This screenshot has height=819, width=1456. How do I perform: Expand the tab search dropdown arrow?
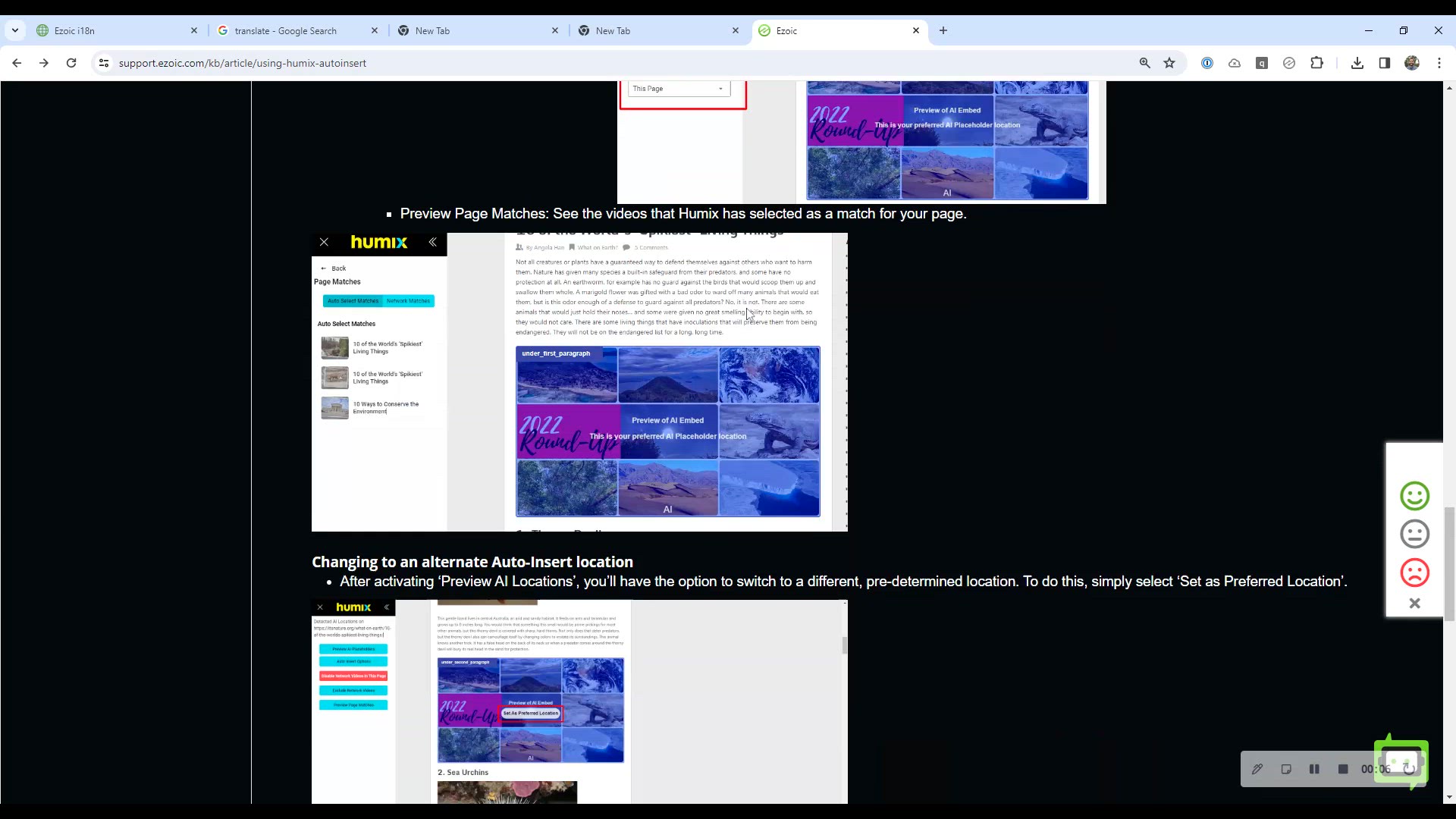point(15,30)
